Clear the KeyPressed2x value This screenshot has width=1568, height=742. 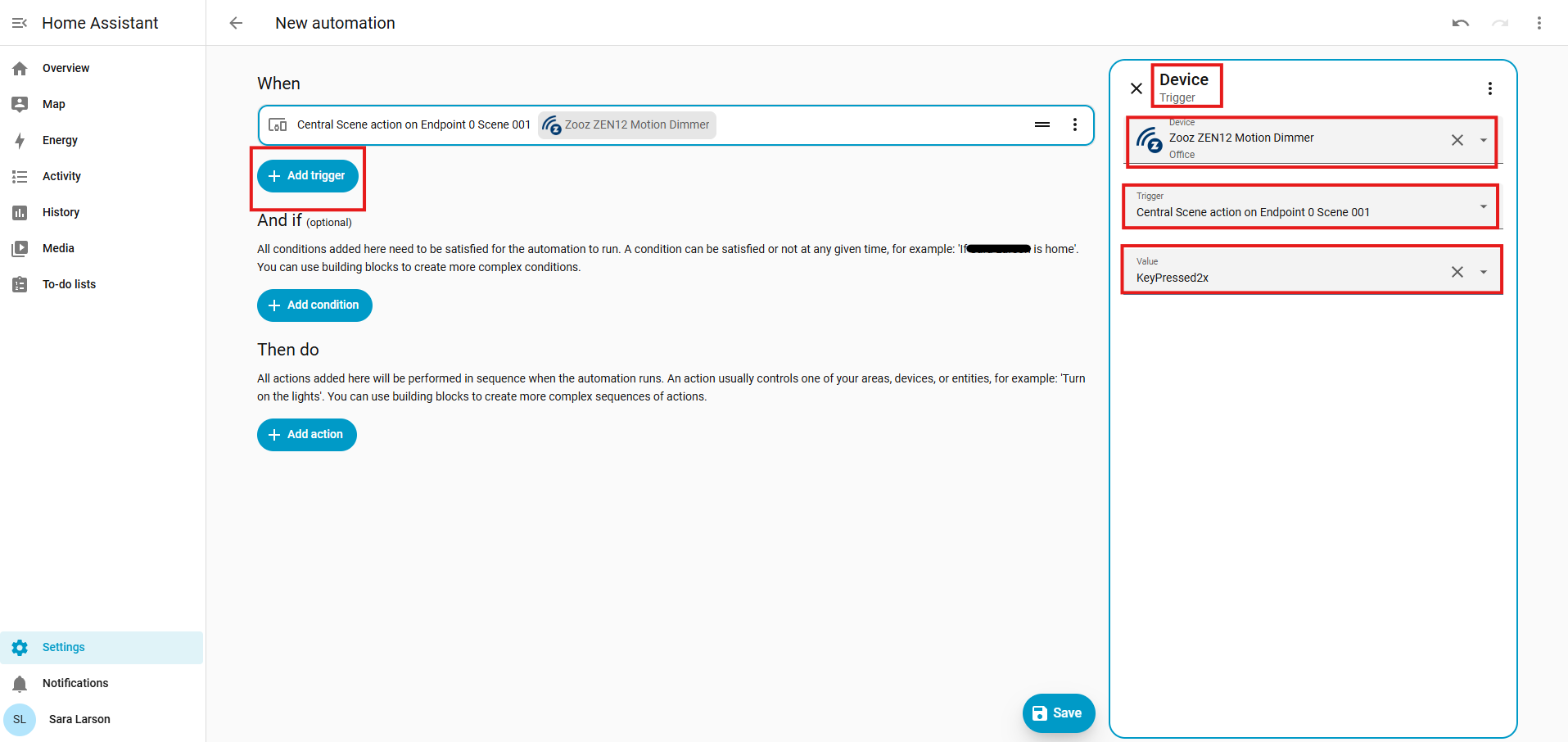[1457, 272]
